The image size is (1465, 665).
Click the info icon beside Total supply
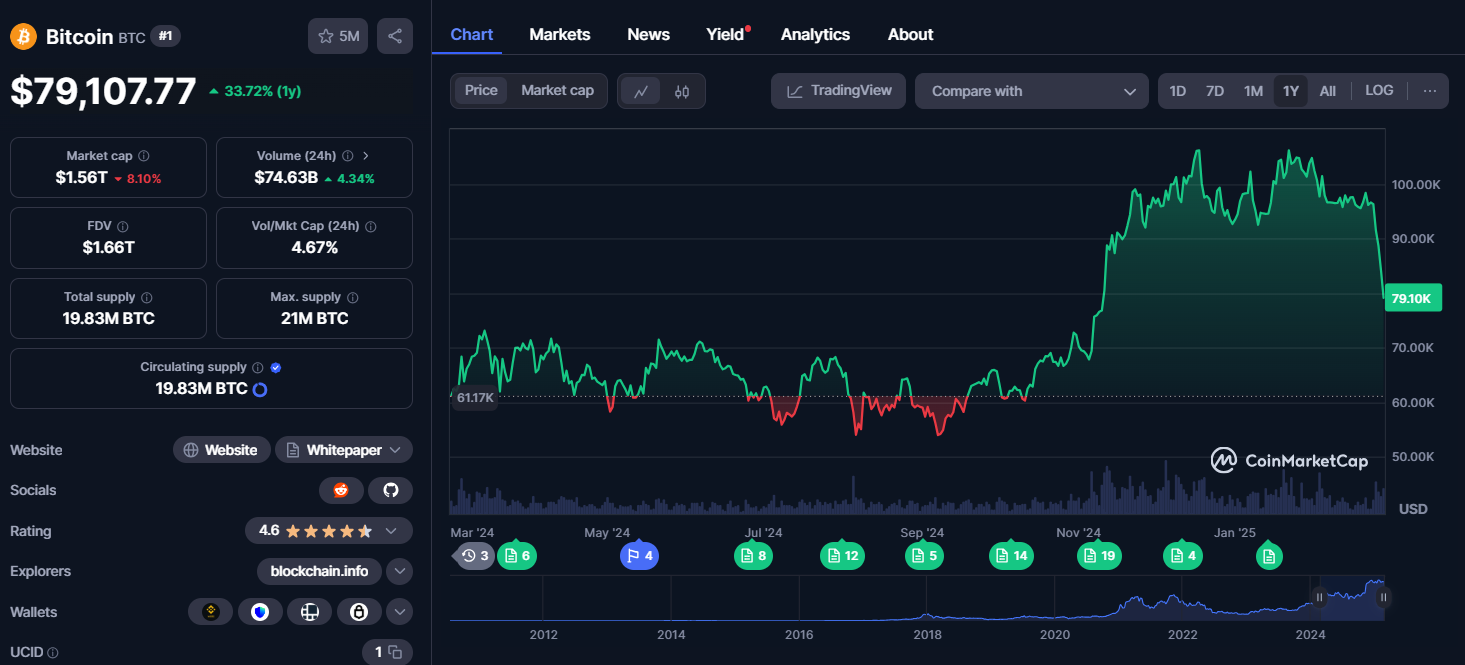(147, 298)
